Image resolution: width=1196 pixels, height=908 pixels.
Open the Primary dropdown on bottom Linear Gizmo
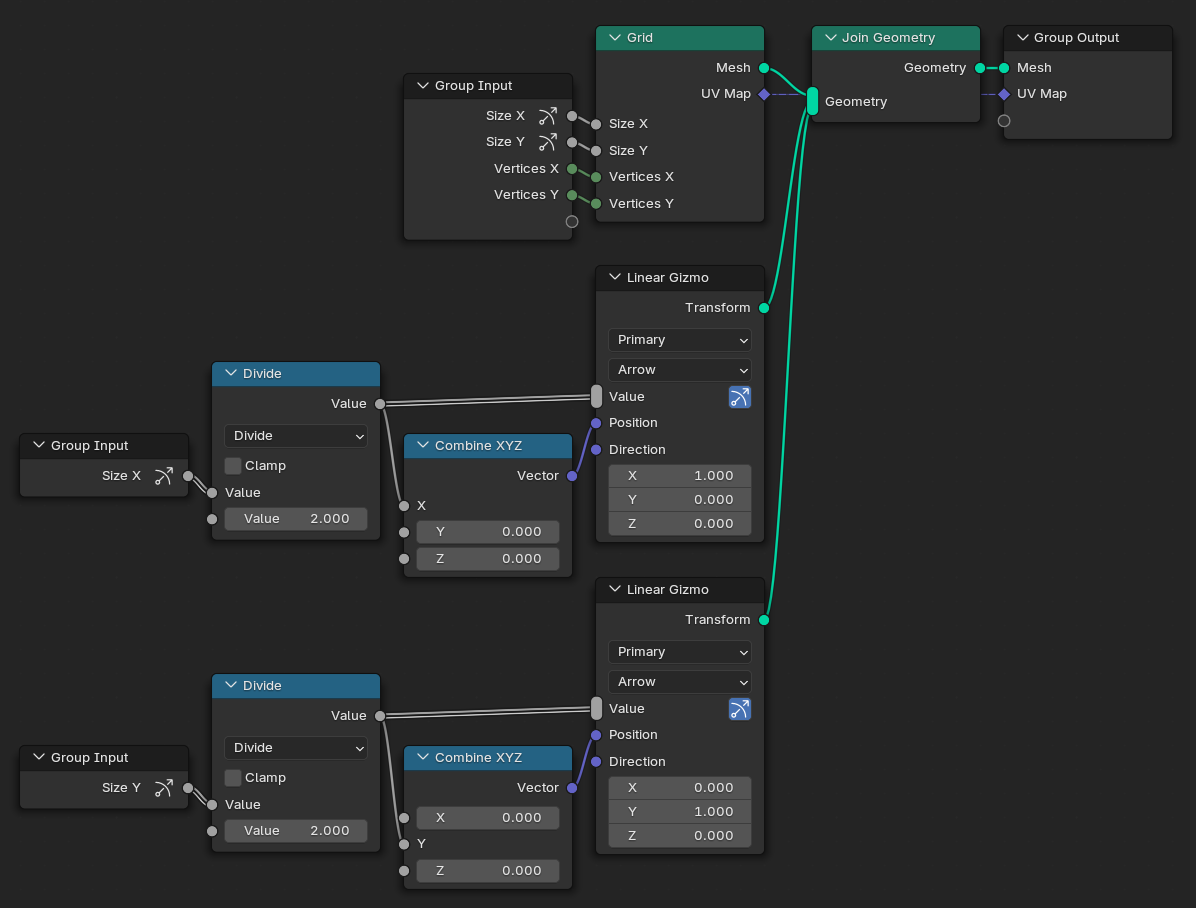[679, 652]
